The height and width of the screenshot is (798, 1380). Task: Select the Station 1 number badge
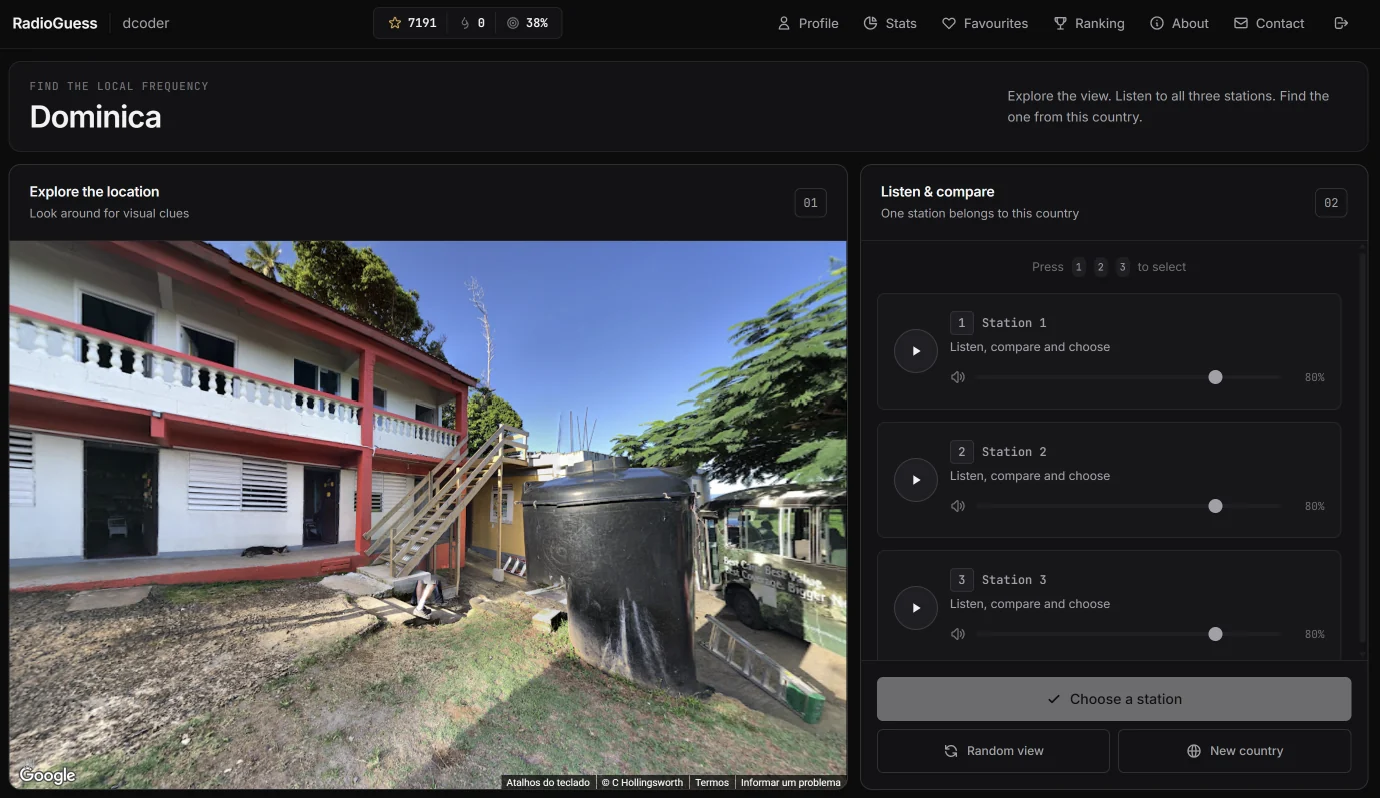[961, 323]
